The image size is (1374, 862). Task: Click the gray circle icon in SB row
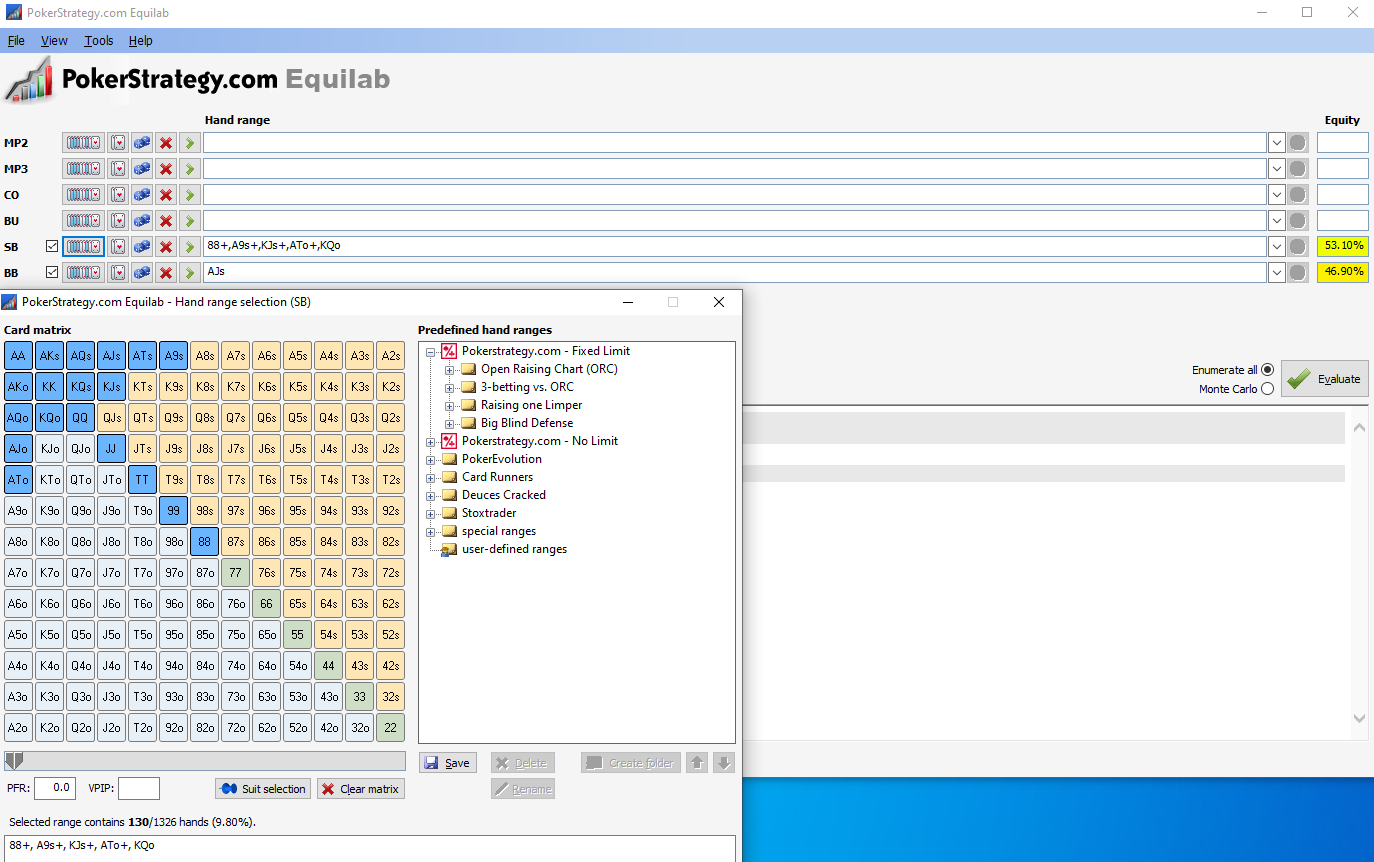[1298, 246]
